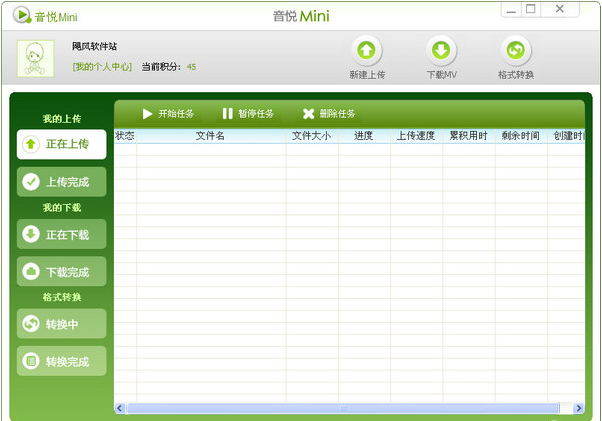Viewport: 602px width, 421px height.
Task: Go to 下载完成 sidebar tab
Action: (61, 271)
